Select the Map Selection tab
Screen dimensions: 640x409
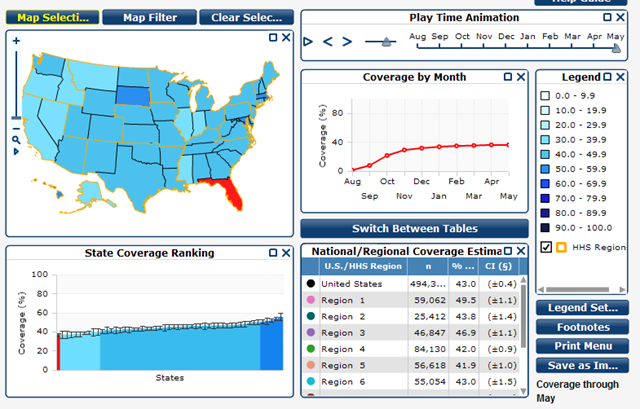(53, 18)
